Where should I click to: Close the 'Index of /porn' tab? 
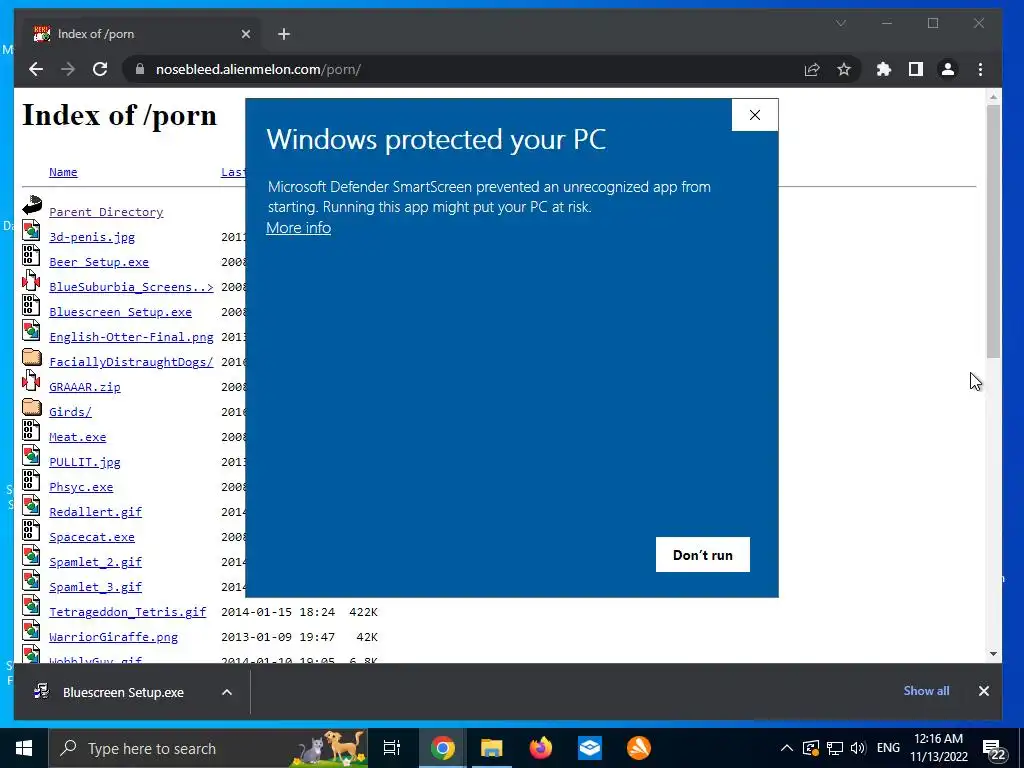point(246,34)
